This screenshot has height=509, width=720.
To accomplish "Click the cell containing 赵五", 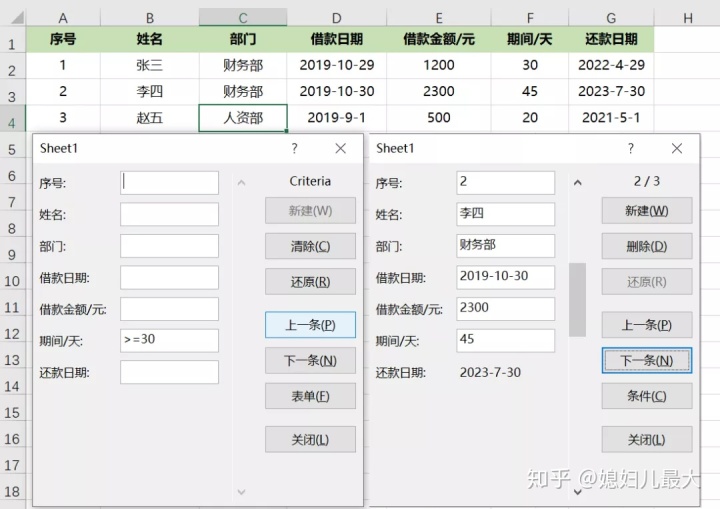I will (x=150, y=118).
